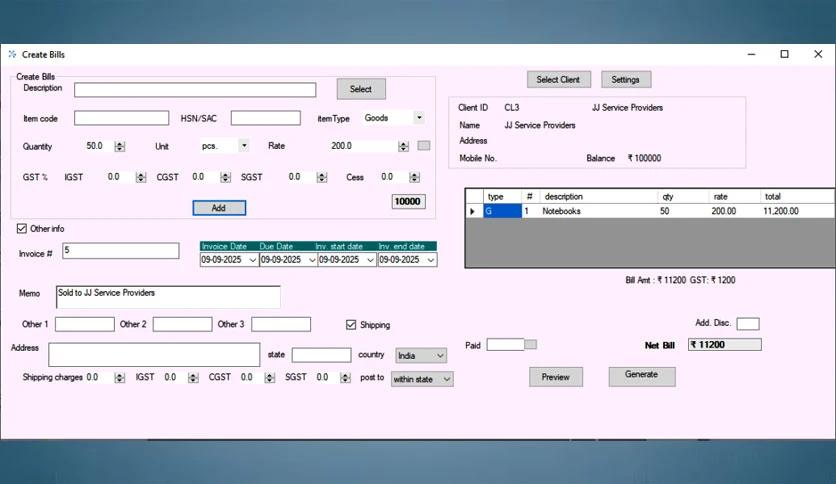836x484 pixels.
Task: Click the small gray button beside Rate
Action: (423, 146)
